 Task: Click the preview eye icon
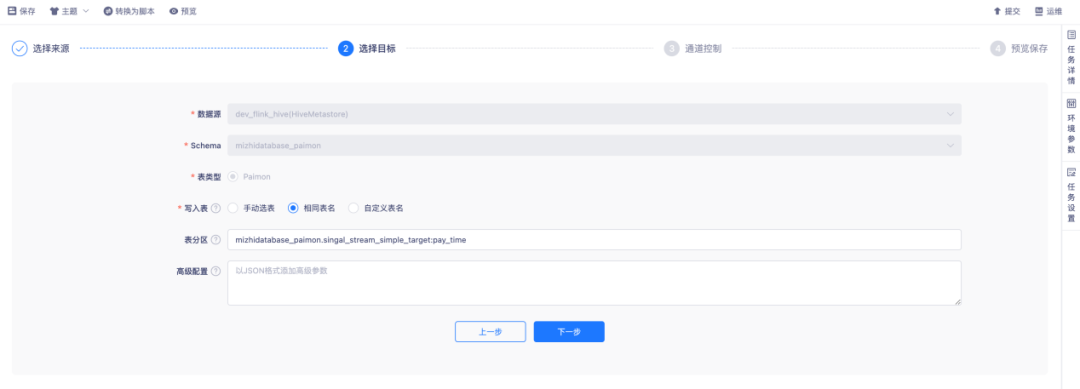click(x=174, y=11)
